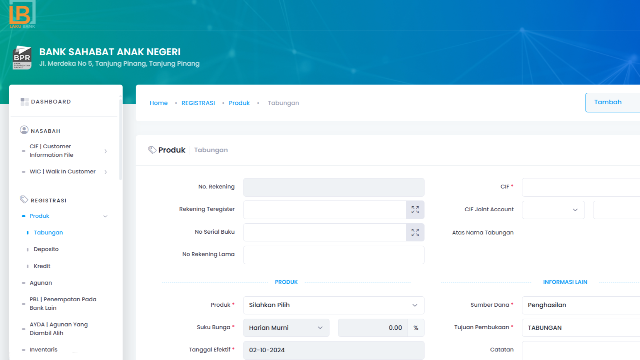Click the Registrasi tag icon in sidebar
640x360 pixels.
[x=24, y=200]
